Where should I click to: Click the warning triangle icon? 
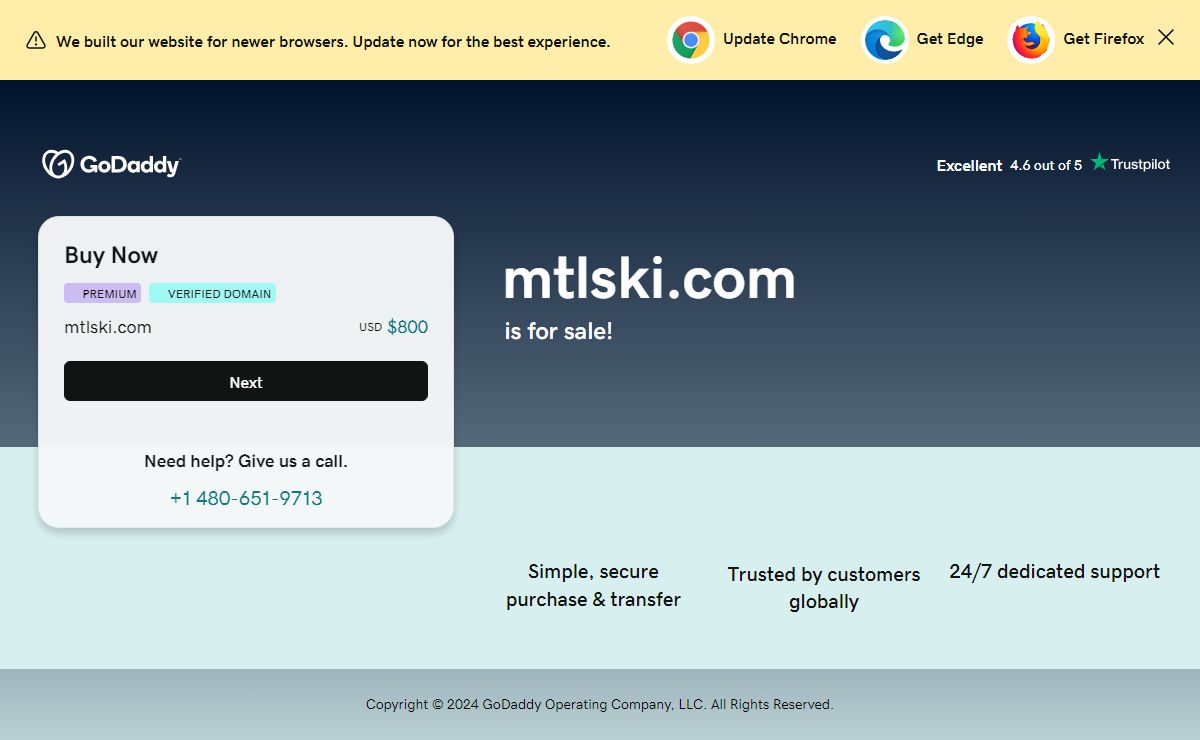36,40
